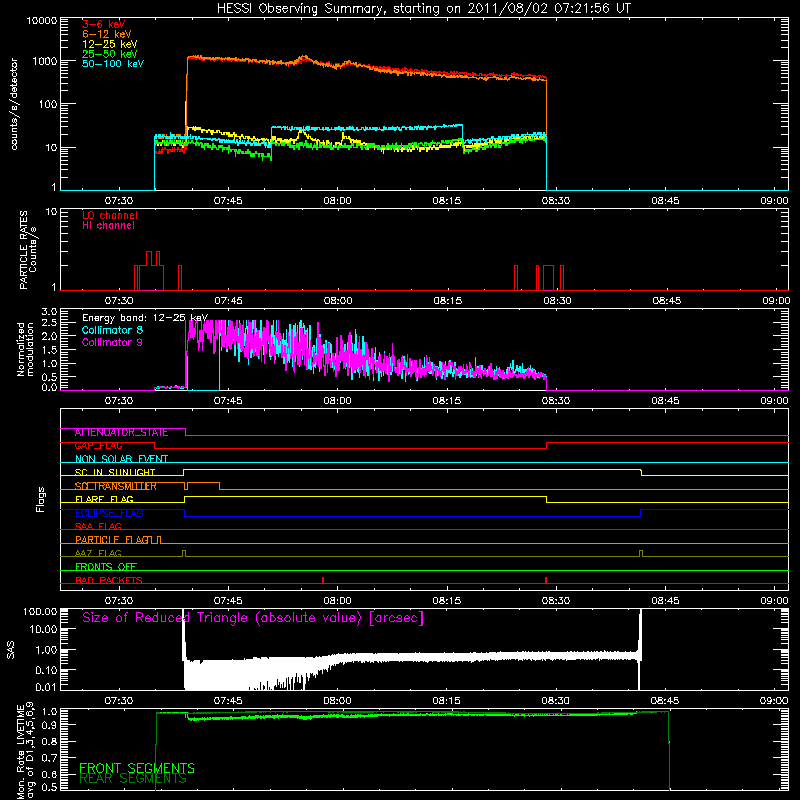This screenshot has width=800, height=800.
Task: Click the HESSI Observing Summary title text
Action: point(424,9)
